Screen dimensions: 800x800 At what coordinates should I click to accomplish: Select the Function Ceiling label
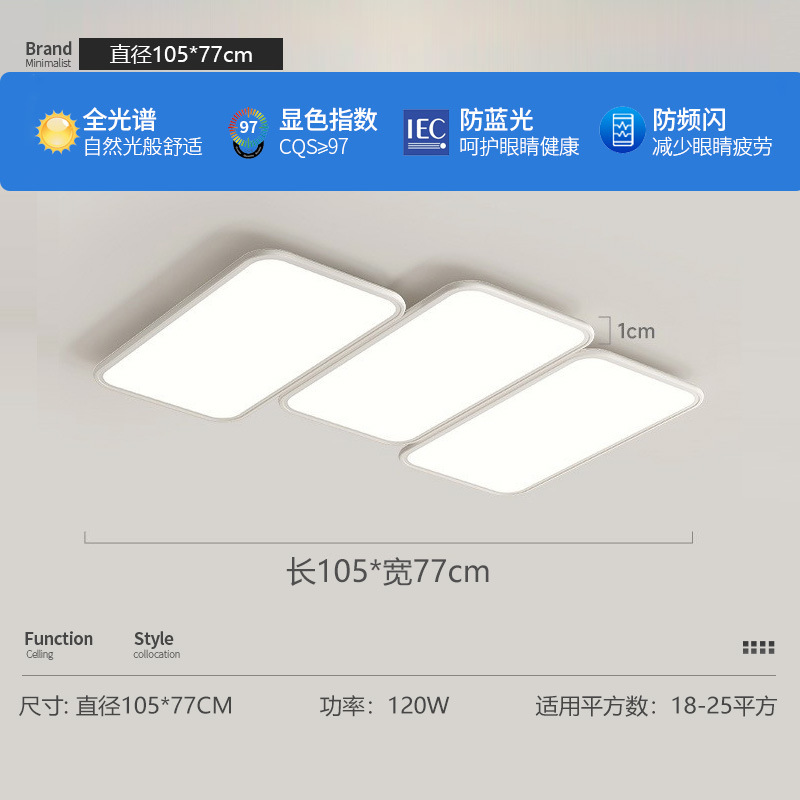(59, 645)
